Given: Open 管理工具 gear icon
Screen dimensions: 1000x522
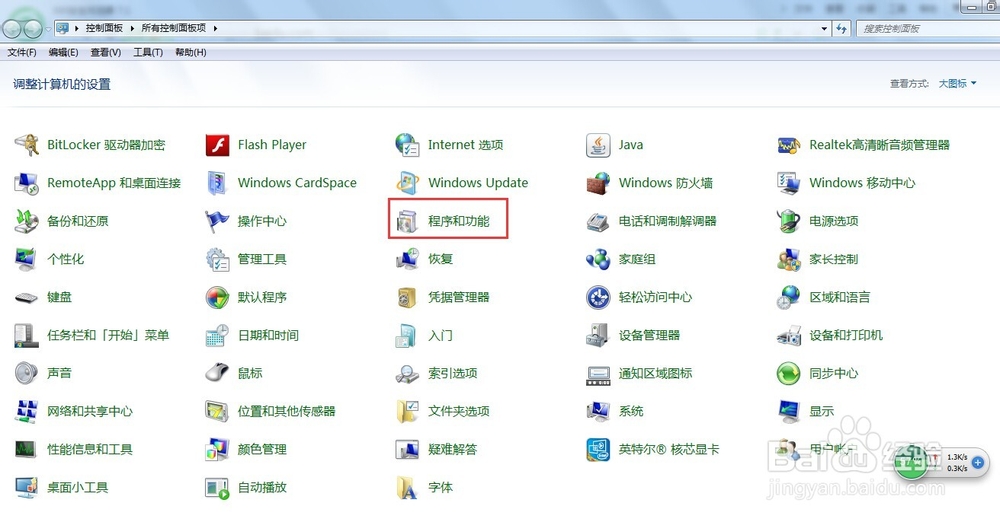Looking at the screenshot, I should [x=217, y=260].
